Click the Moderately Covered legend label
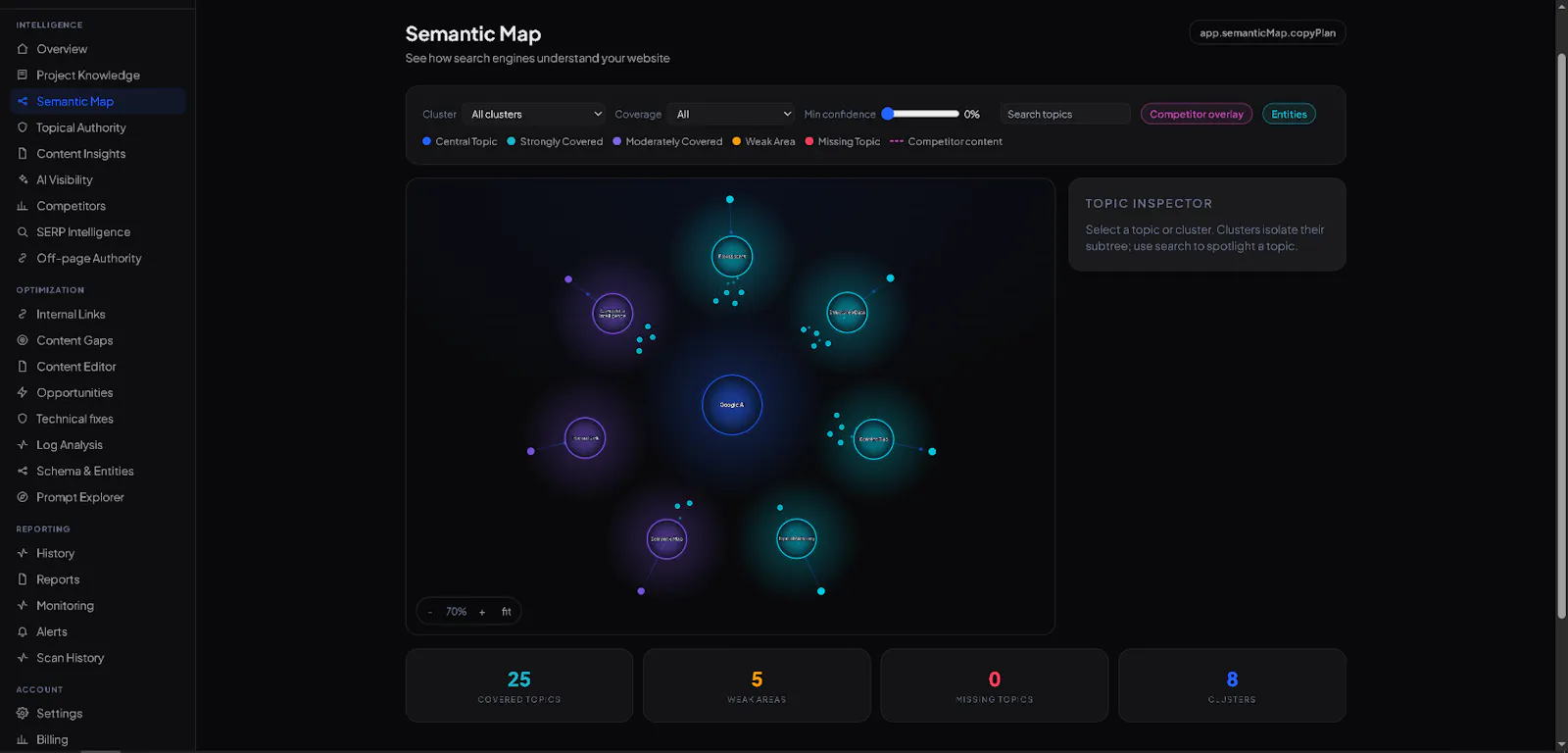1568x753 pixels. tap(674, 141)
